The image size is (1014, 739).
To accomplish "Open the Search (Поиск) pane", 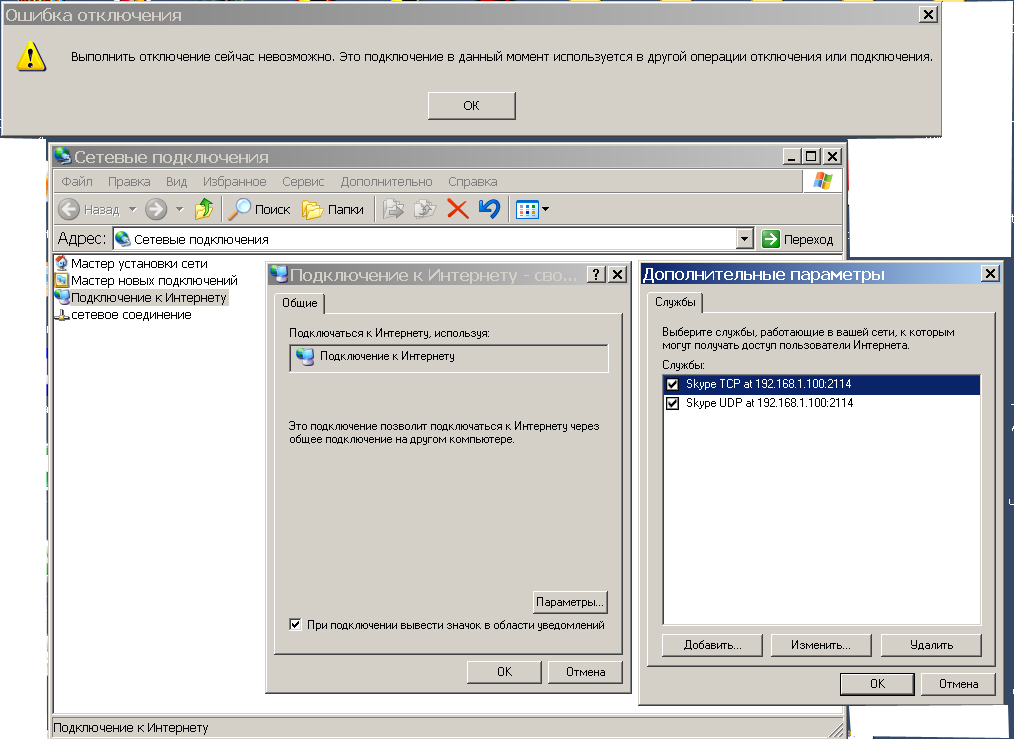I will pyautogui.click(x=259, y=209).
